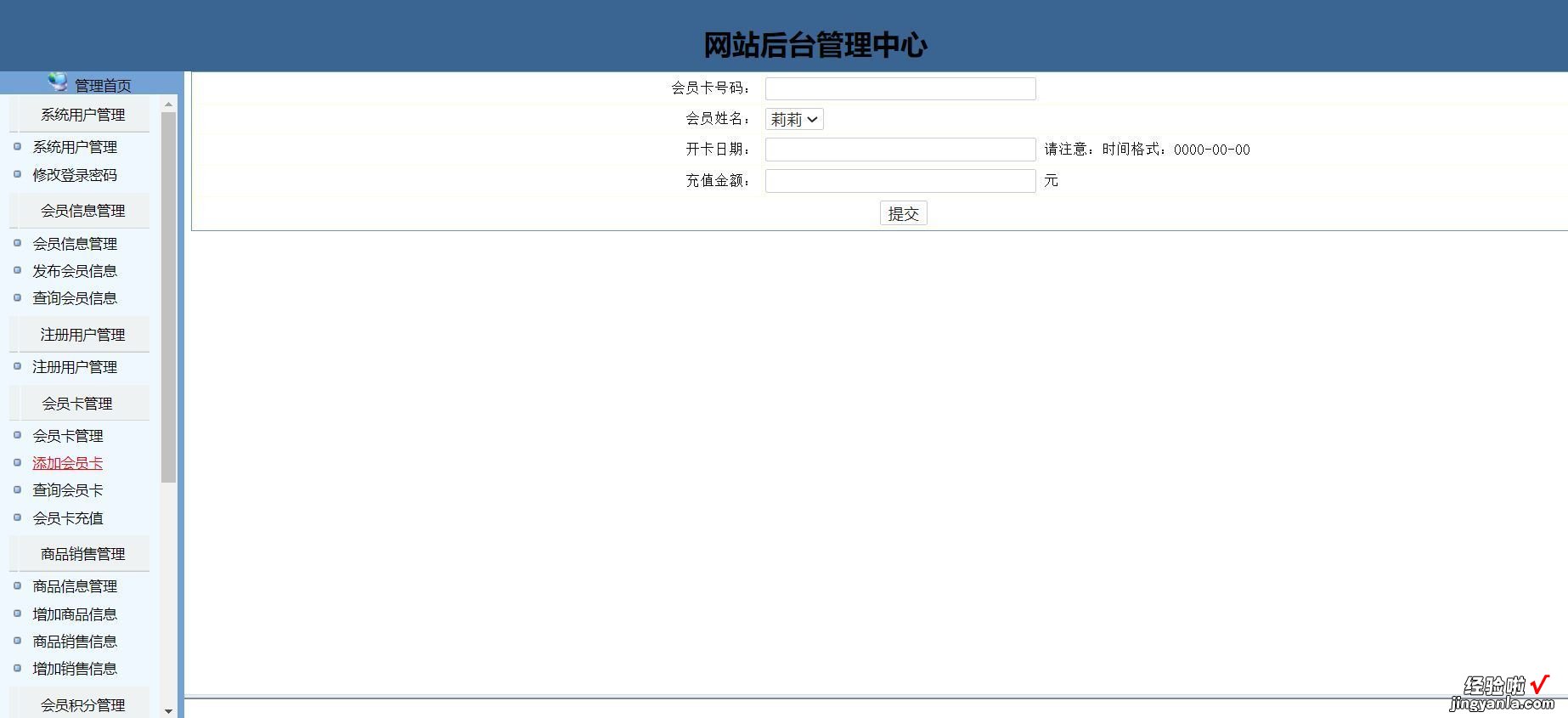Image resolution: width=1568 pixels, height=718 pixels.
Task: Open the 注册用户管理 menu link
Action: [x=75, y=367]
